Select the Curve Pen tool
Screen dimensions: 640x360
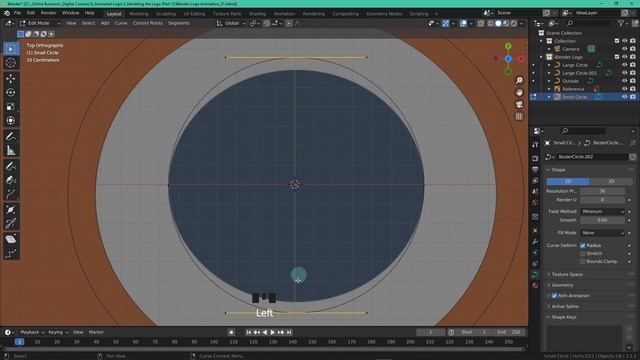point(11,180)
